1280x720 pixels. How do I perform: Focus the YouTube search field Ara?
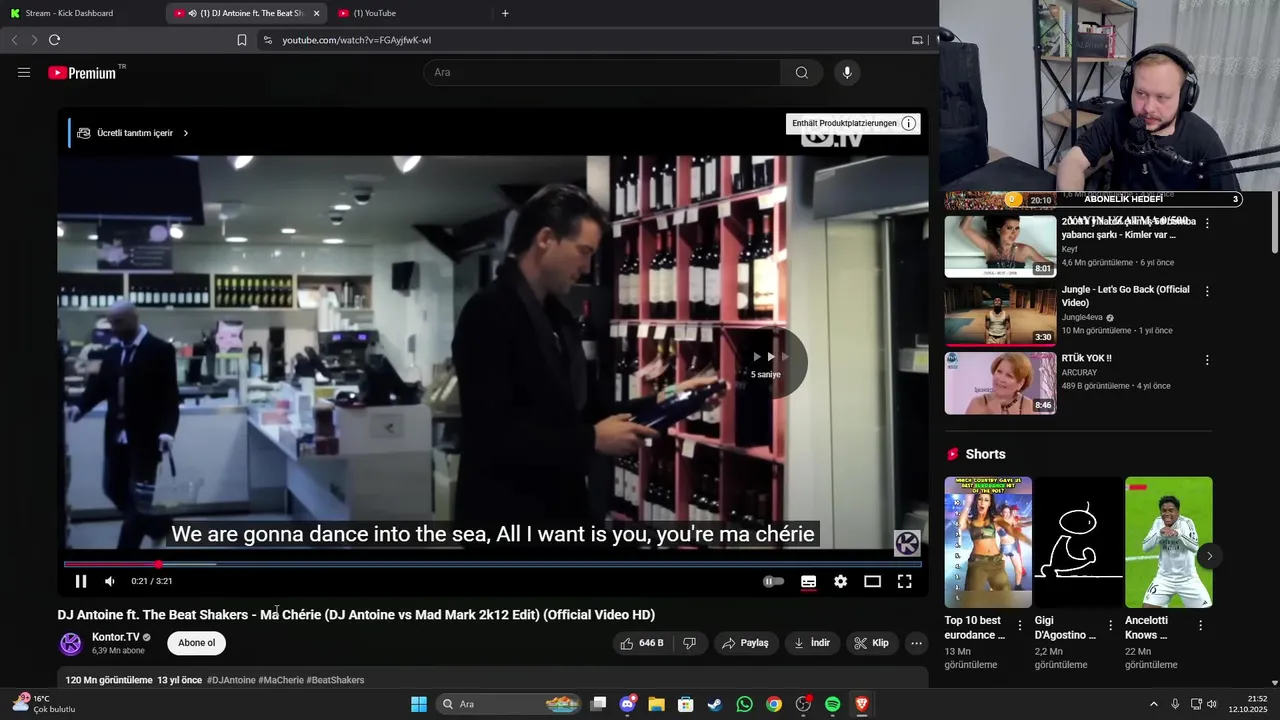(602, 73)
